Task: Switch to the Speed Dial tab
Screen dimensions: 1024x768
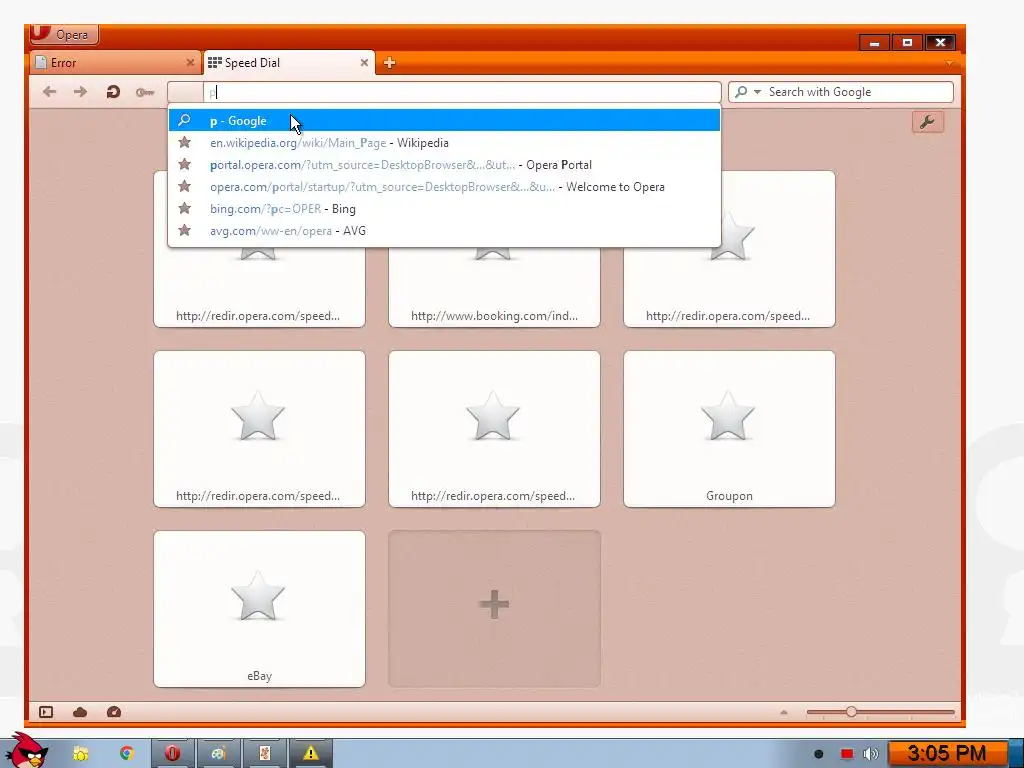Action: (289, 63)
